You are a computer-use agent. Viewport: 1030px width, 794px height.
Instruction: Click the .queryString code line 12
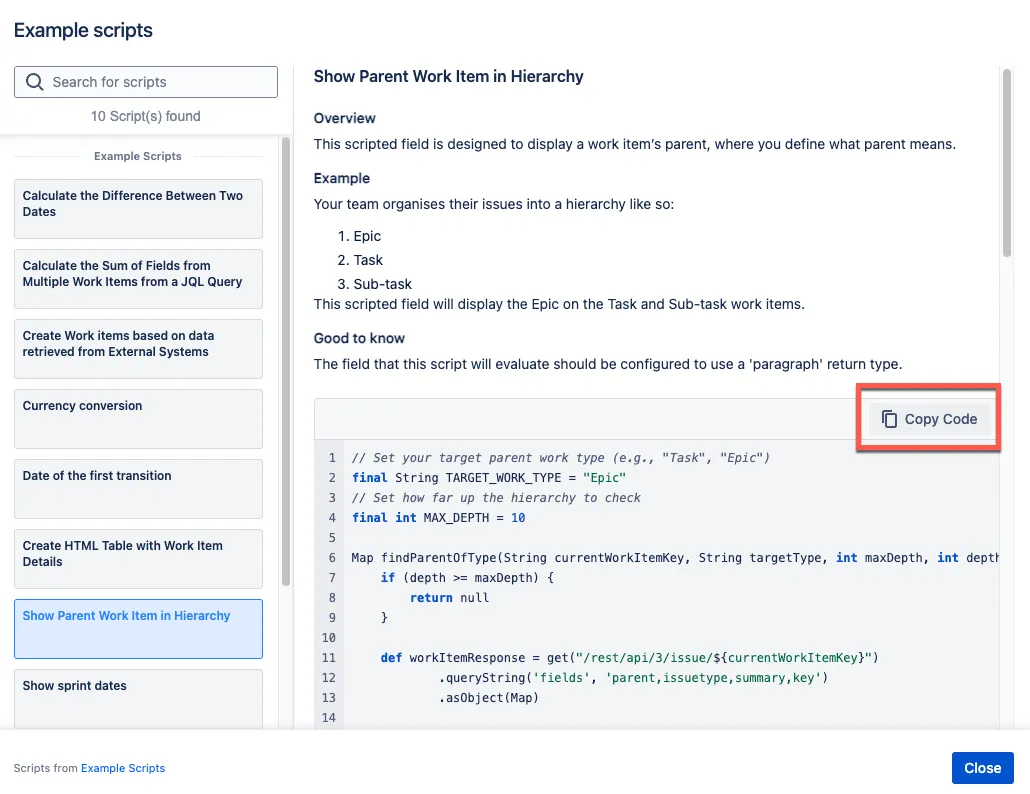(633, 678)
